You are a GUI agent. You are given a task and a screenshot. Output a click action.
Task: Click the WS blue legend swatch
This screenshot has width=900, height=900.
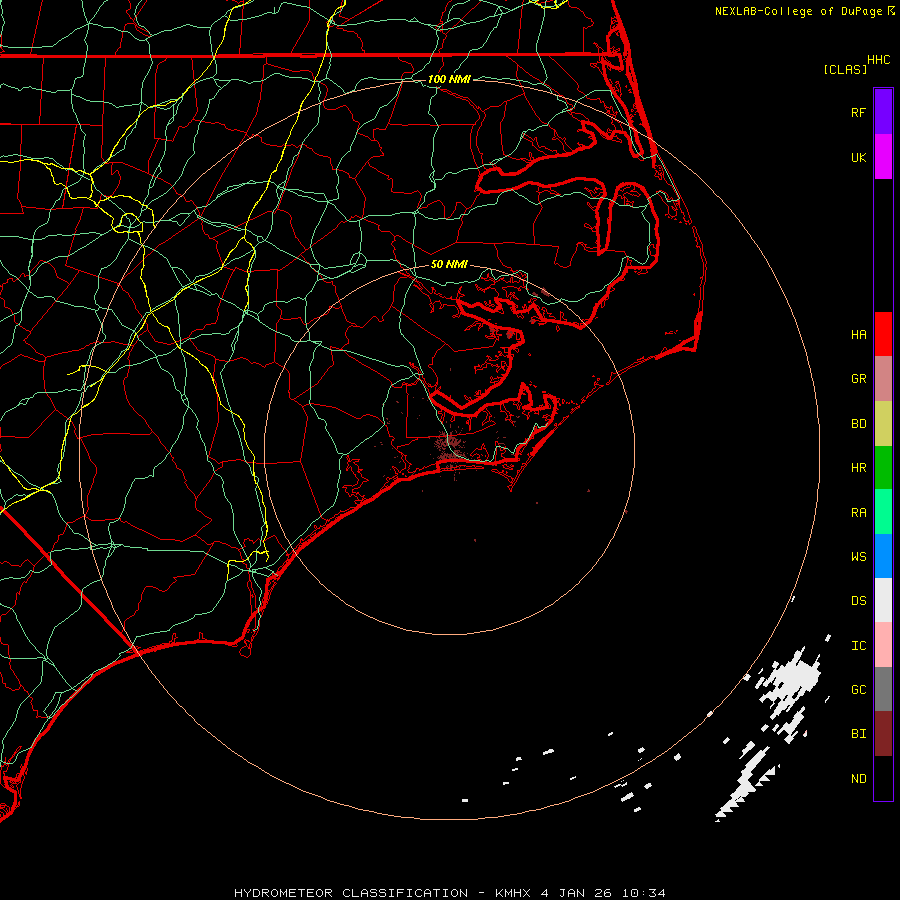[x=883, y=556]
